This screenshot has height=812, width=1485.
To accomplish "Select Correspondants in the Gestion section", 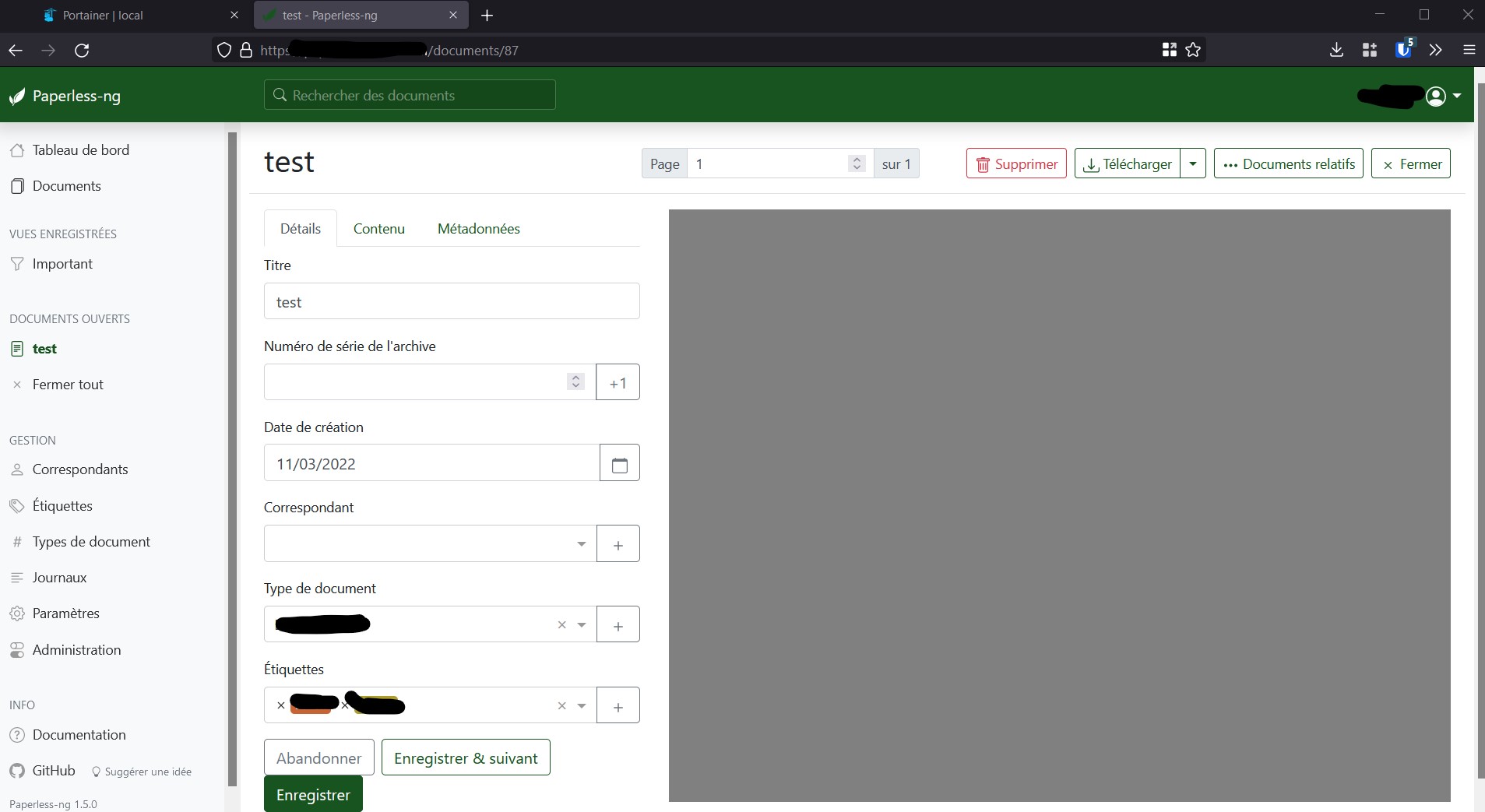I will (80, 469).
